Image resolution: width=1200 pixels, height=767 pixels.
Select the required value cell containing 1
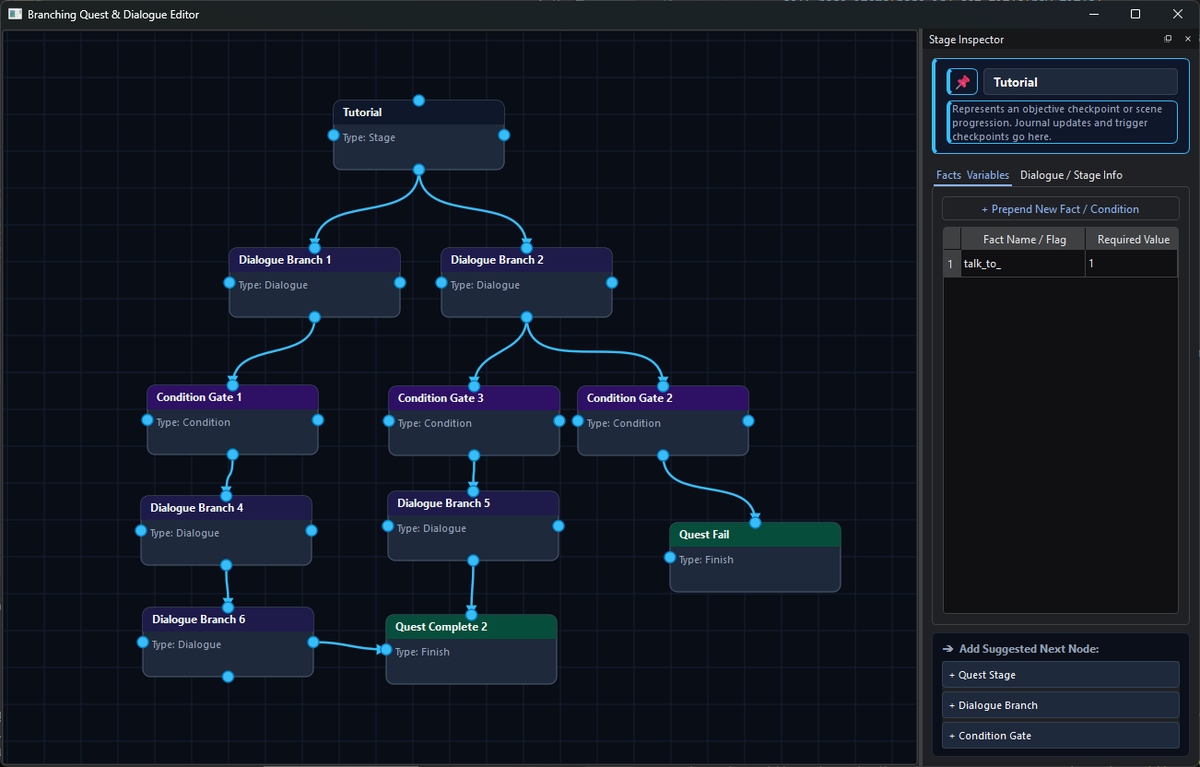[1132, 263]
